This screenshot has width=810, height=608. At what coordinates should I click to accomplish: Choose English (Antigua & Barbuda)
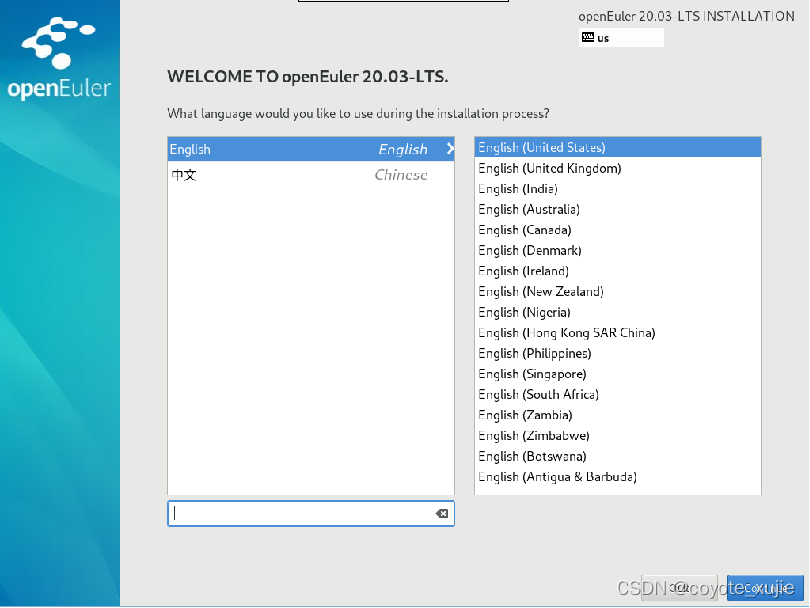click(618, 477)
